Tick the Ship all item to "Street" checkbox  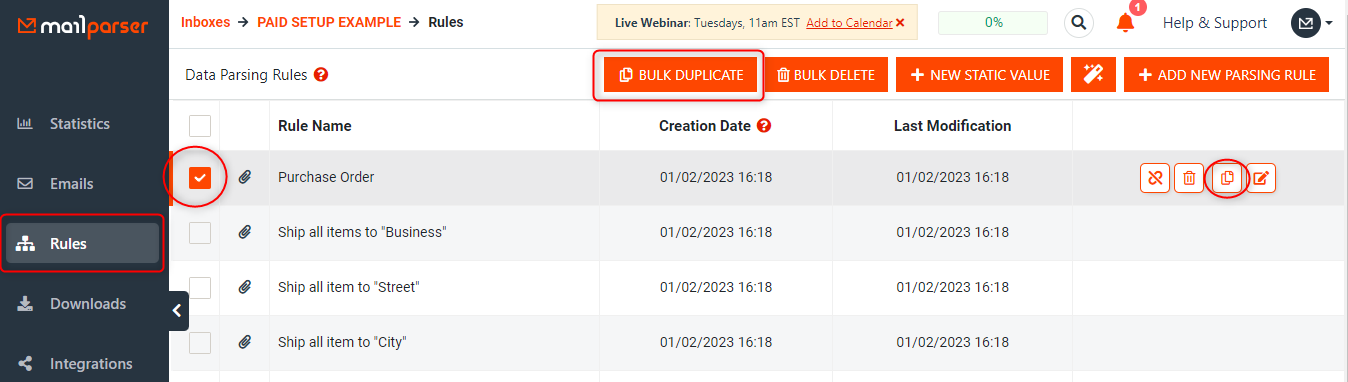pyautogui.click(x=200, y=287)
